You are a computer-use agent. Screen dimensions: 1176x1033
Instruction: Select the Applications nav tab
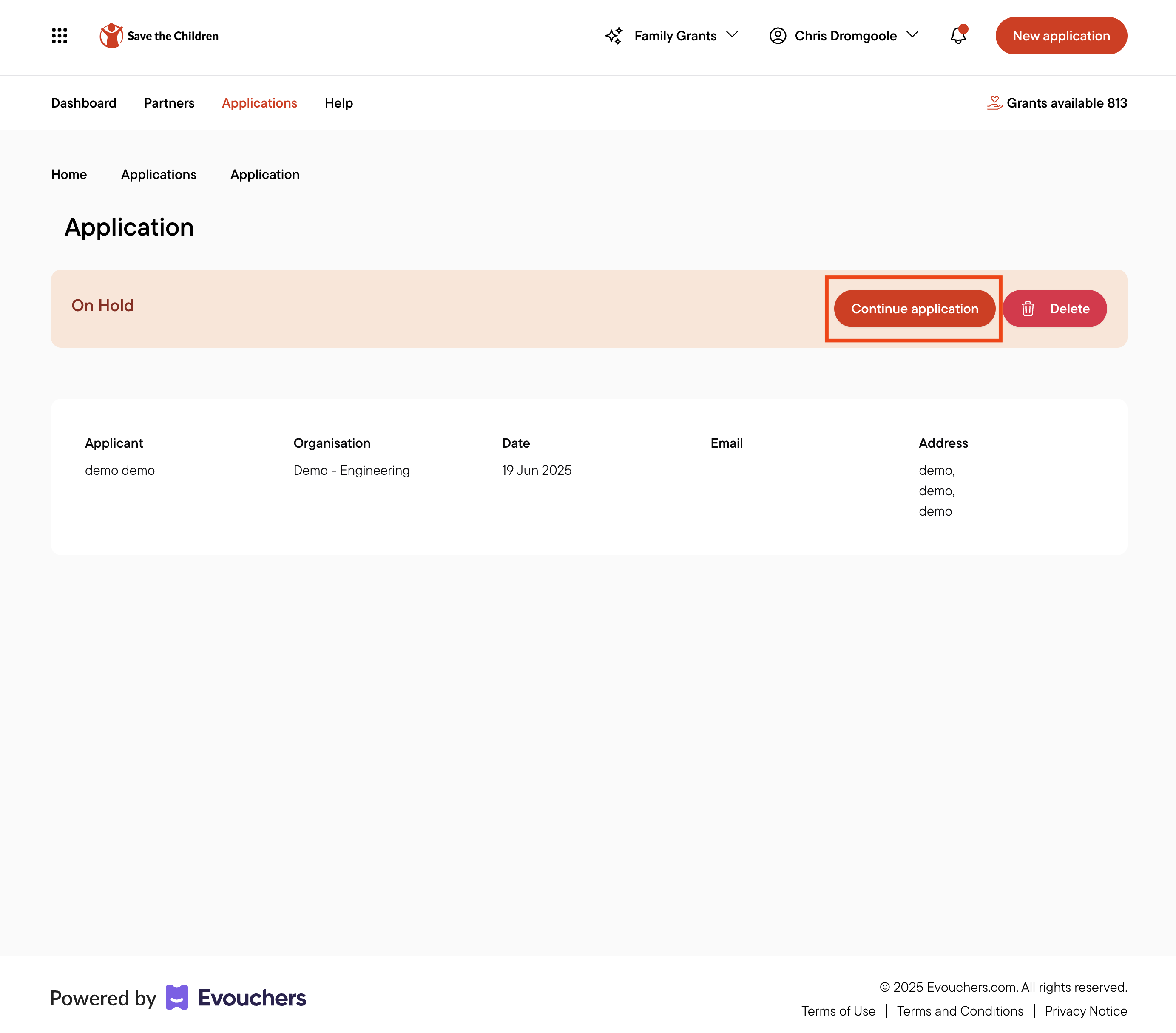click(x=259, y=103)
